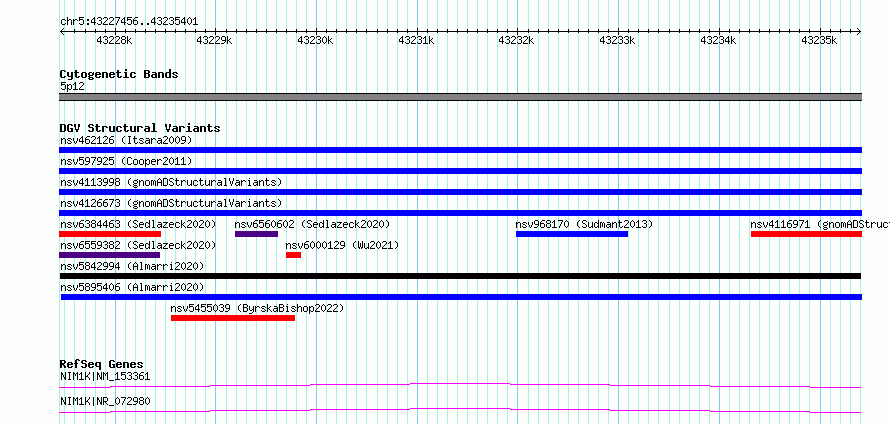Viewport: 890px width, 424px height.
Task: Click the nsv6384463 (Sedlazeck2020) label
Action: click(x=138, y=224)
